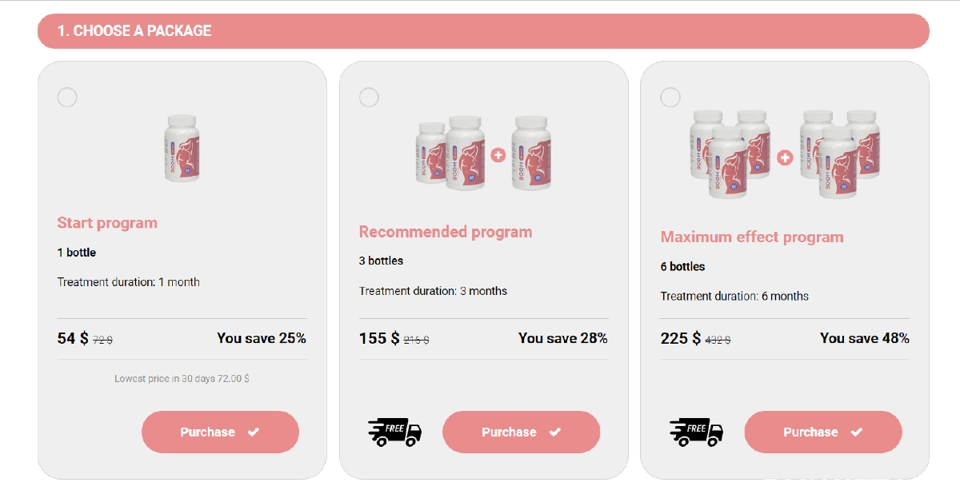Screen dimensions: 960x502
Task: Click free shipping truck icon in Recommended program
Action: point(395,432)
